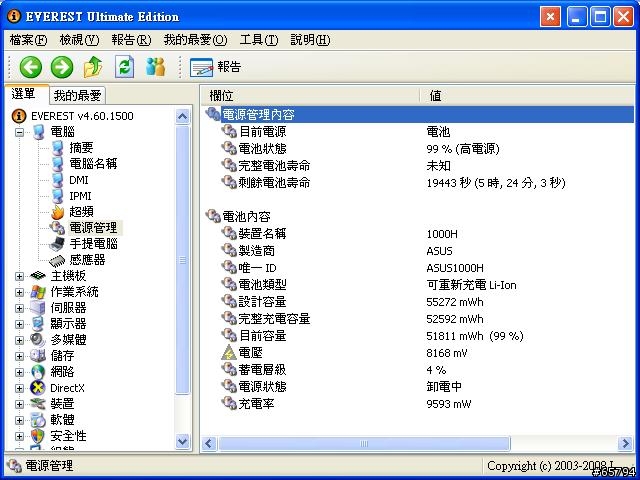
Task: Click the 儲存 storage drive icon
Action: [x=38, y=356]
